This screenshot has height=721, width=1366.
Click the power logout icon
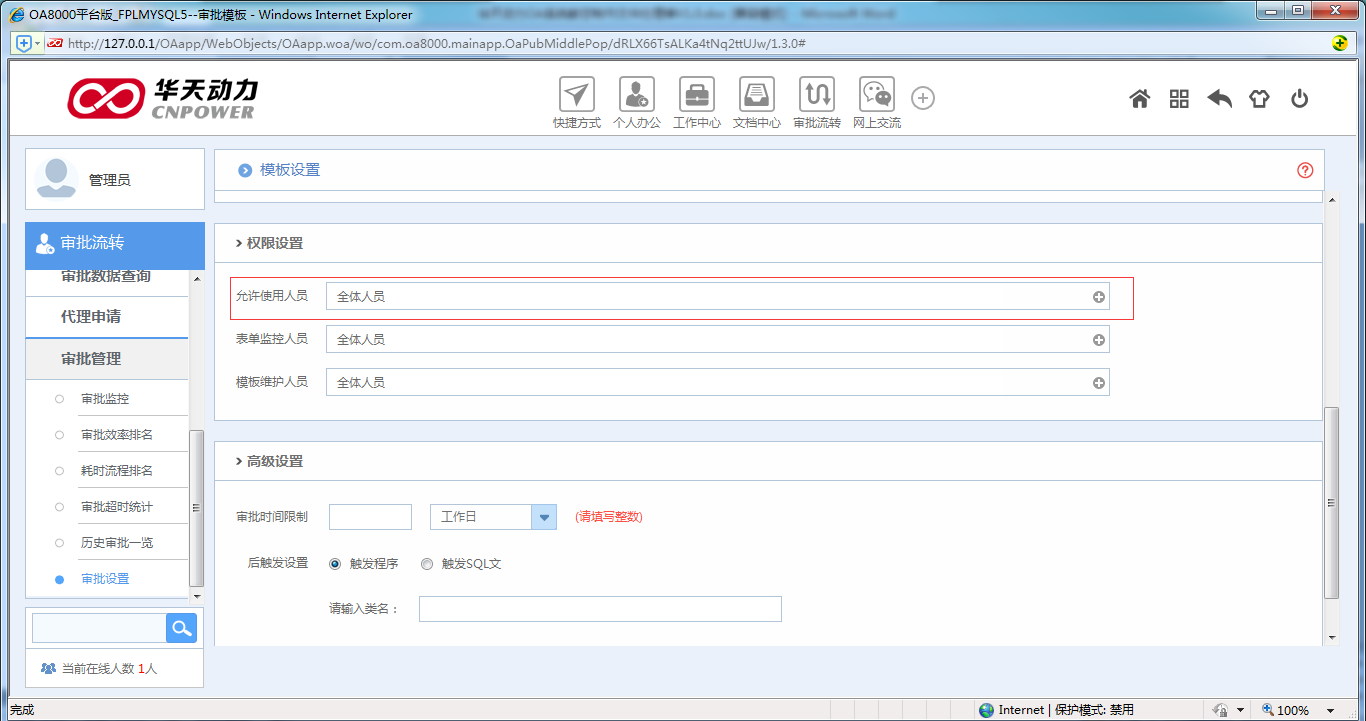pos(1299,99)
